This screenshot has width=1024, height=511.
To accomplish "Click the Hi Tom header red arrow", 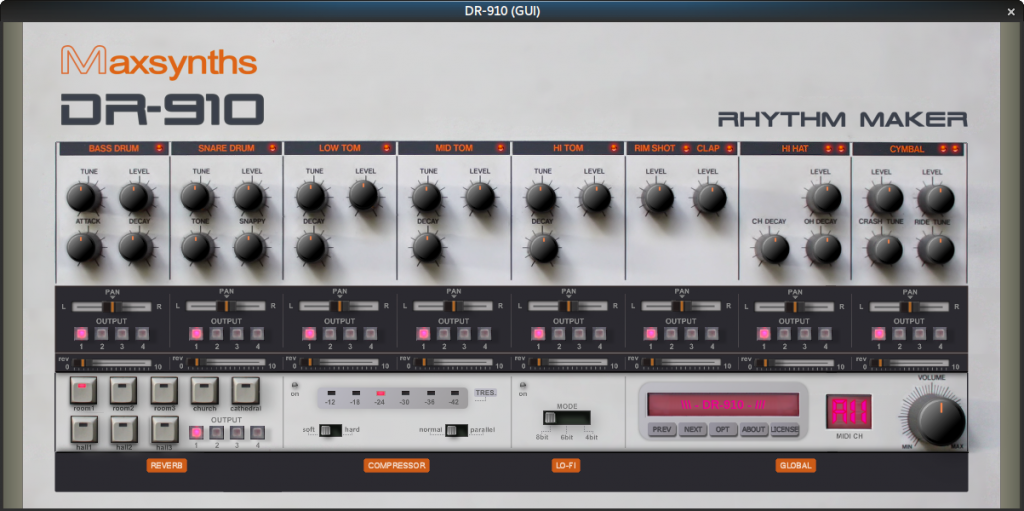I will coord(614,148).
